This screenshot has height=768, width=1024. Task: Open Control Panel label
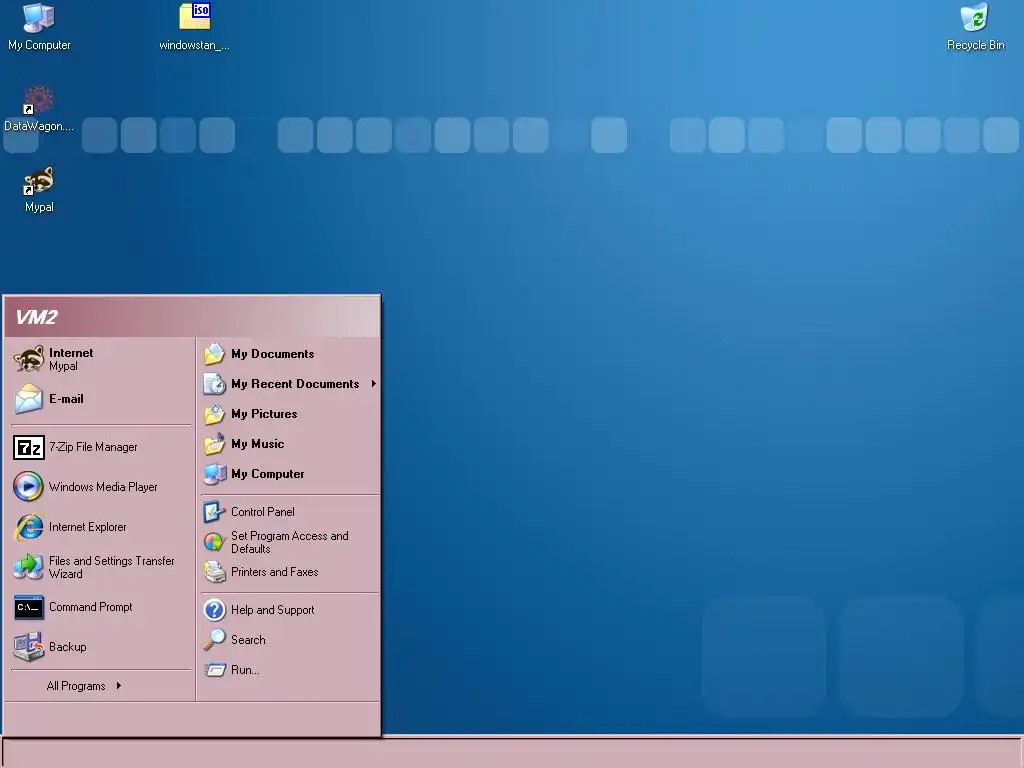point(263,512)
